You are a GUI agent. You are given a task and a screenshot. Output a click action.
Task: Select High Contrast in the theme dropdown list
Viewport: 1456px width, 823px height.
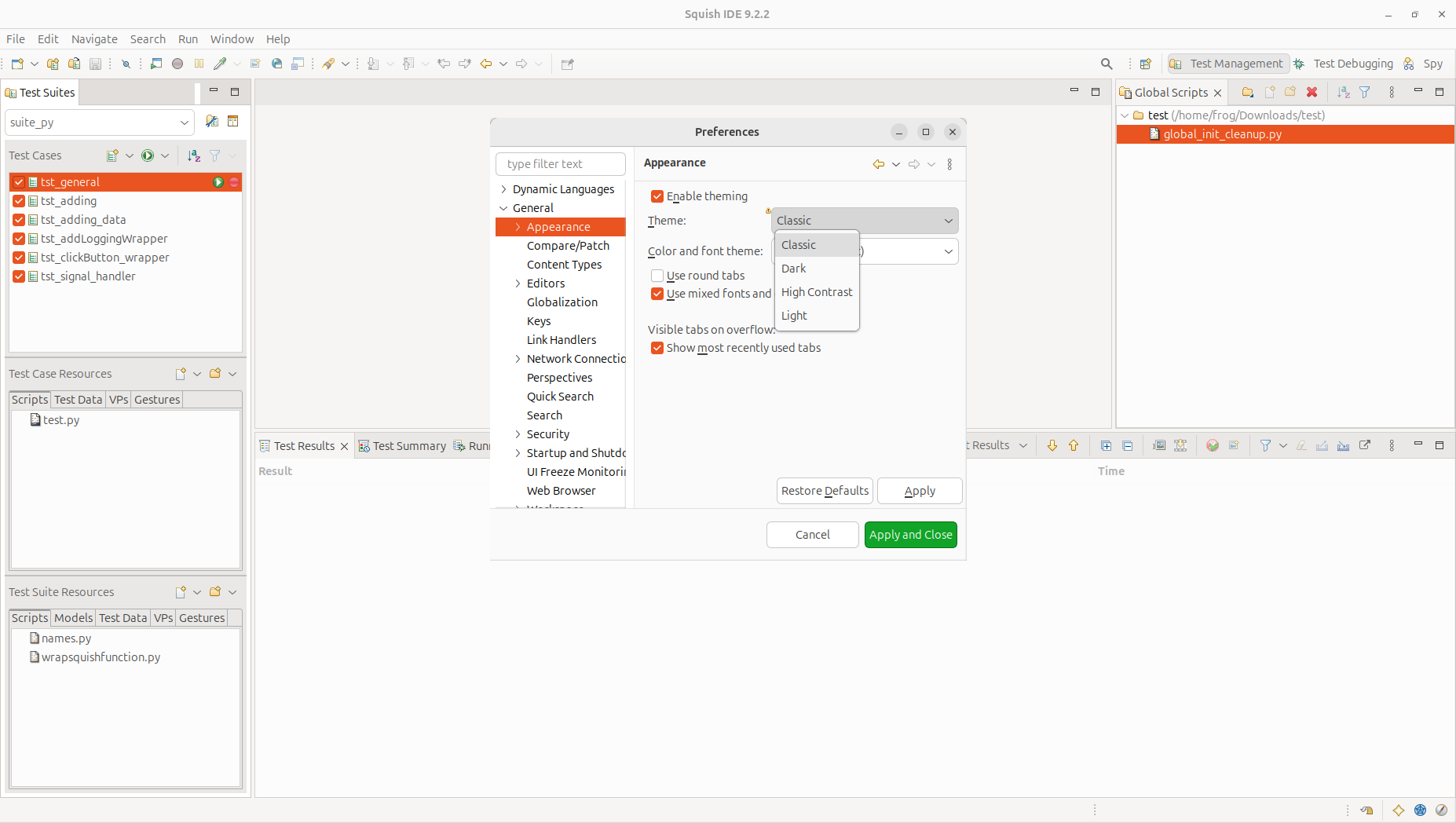(x=817, y=292)
